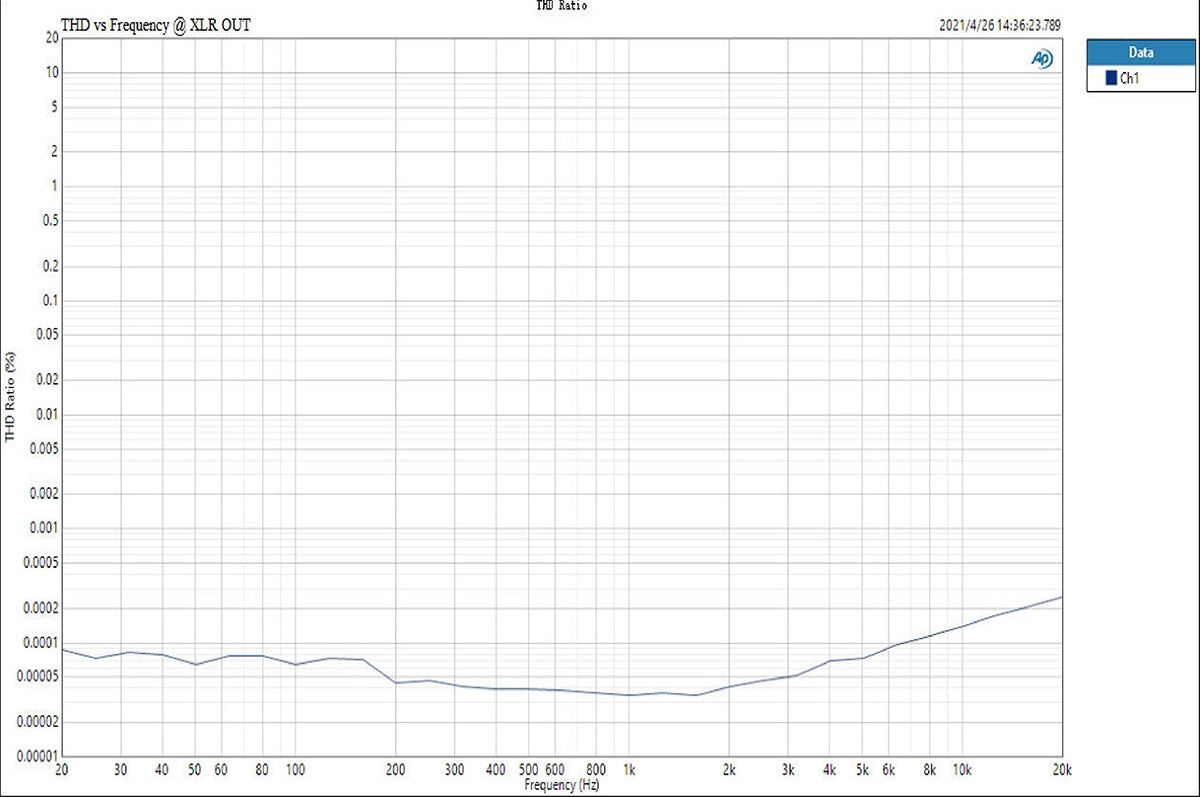This screenshot has height=797, width=1200.
Task: Select the Ch1 legend entry label
Action: coord(1129,79)
